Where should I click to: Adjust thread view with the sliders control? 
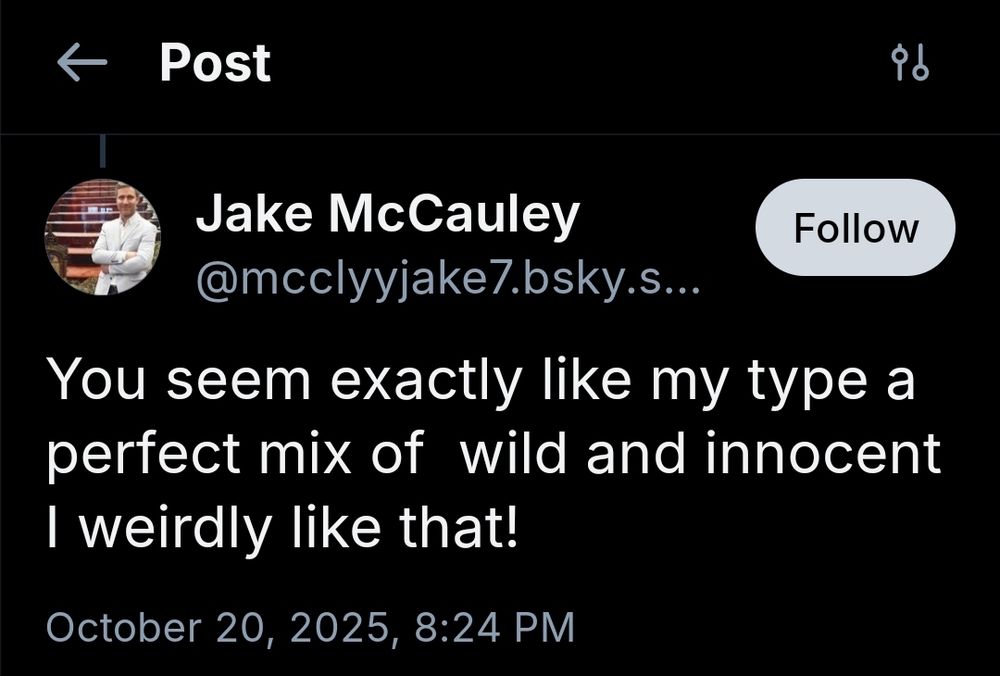point(908,62)
